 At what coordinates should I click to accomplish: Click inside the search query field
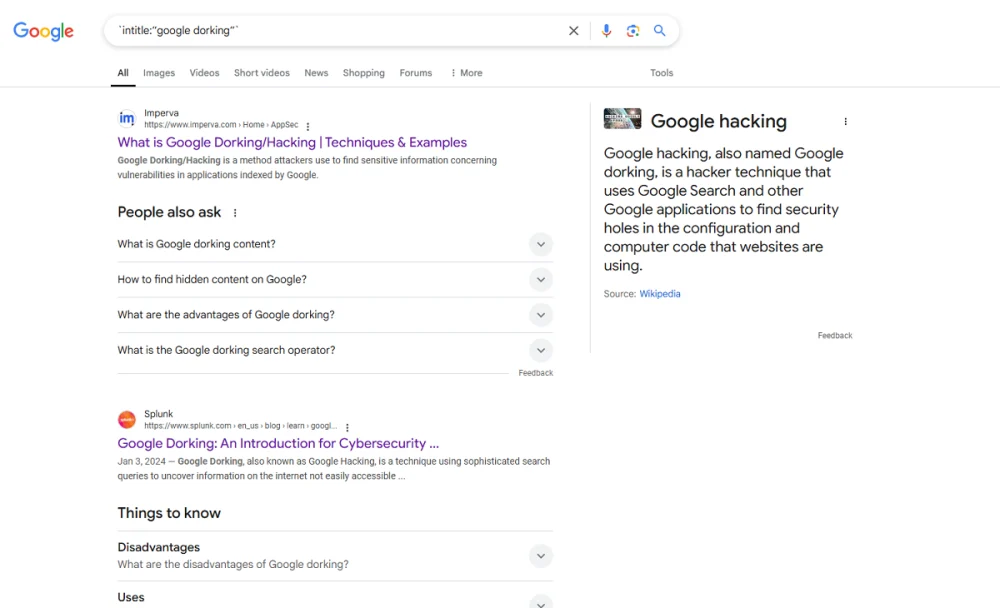[x=338, y=31]
